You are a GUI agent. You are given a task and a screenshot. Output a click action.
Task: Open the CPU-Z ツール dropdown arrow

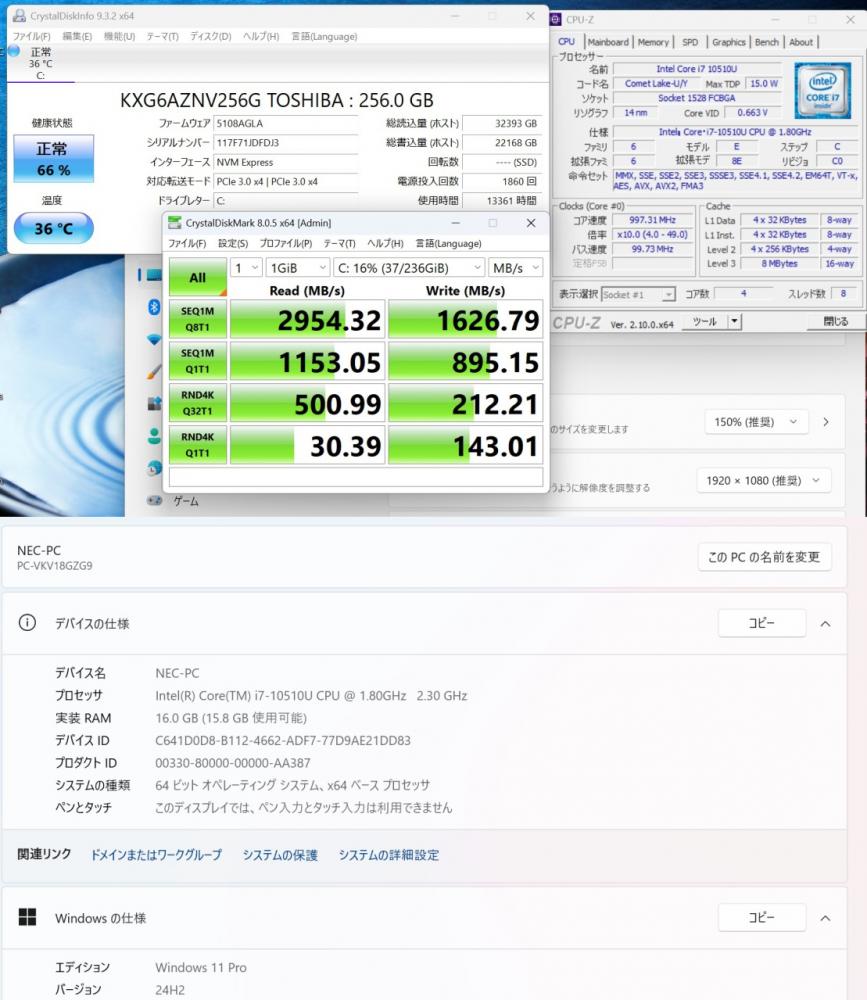point(735,321)
